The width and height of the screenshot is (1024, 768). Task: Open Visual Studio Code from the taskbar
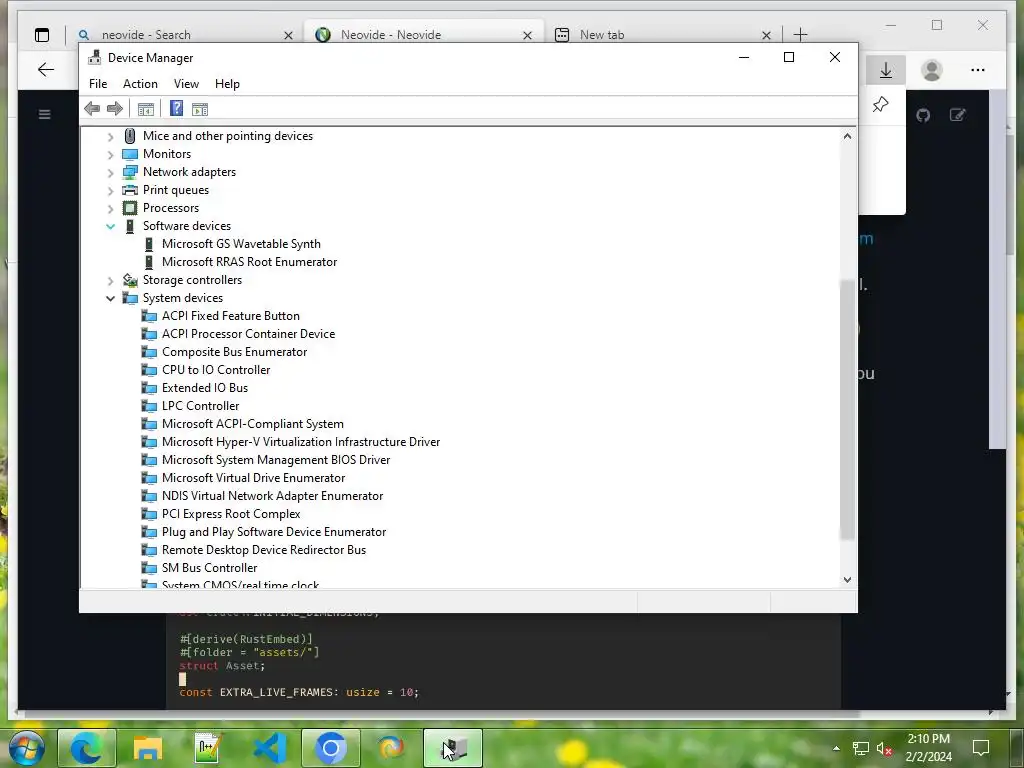click(270, 748)
